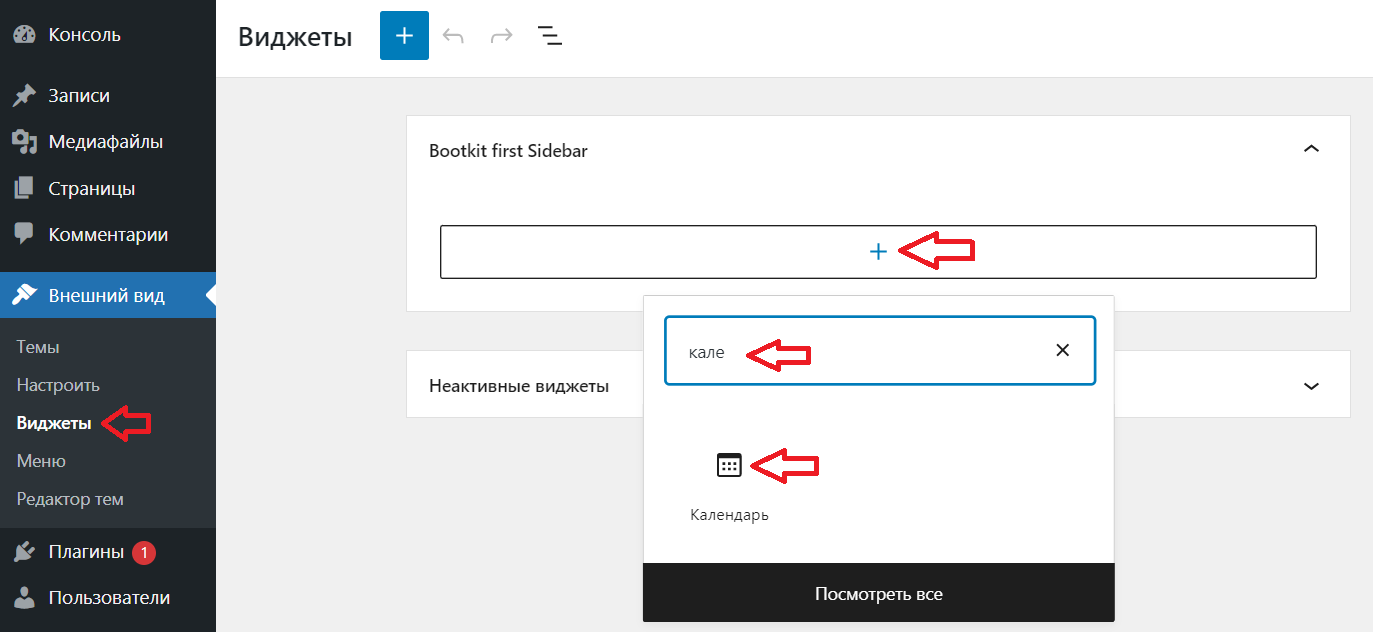Open the Темы submenu link
The height and width of the screenshot is (632, 1373).
click(38, 347)
